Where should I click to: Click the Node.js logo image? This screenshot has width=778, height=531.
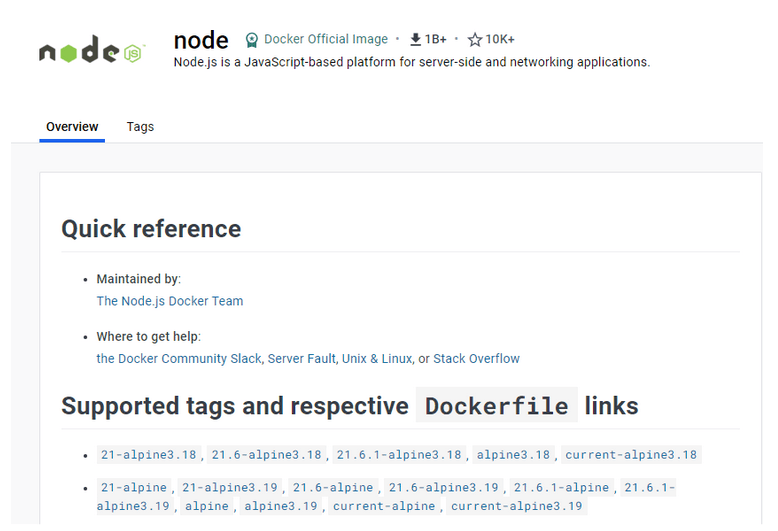click(92, 50)
